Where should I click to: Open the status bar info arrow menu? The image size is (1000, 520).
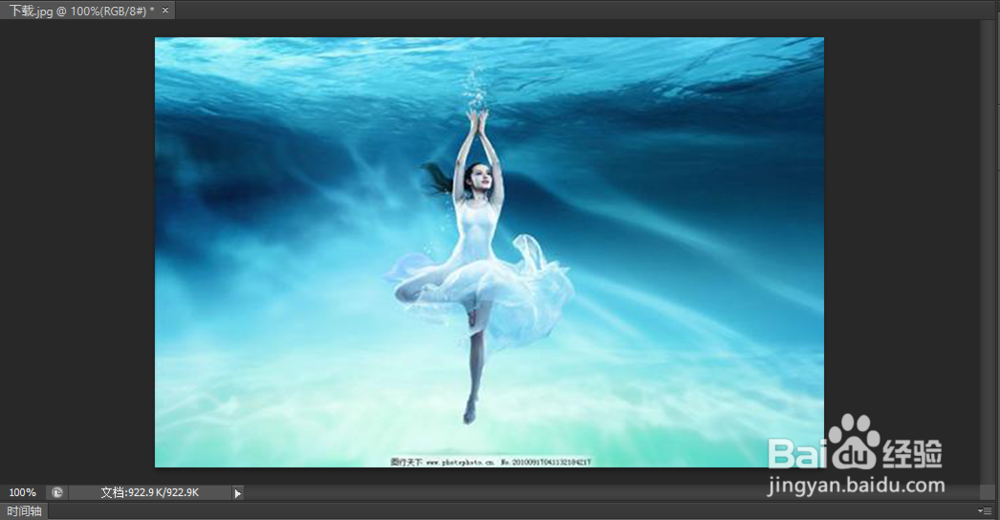(x=238, y=493)
